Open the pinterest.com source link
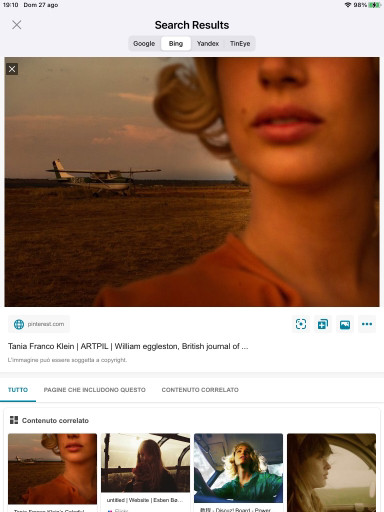This screenshot has height=512, width=384. 39,324
